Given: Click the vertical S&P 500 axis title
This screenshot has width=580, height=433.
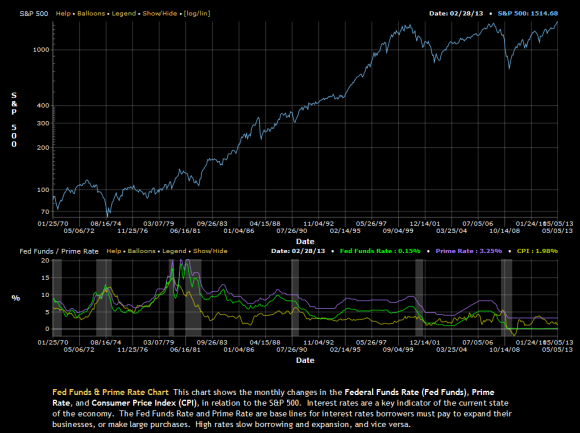Looking at the screenshot, I should point(14,120).
